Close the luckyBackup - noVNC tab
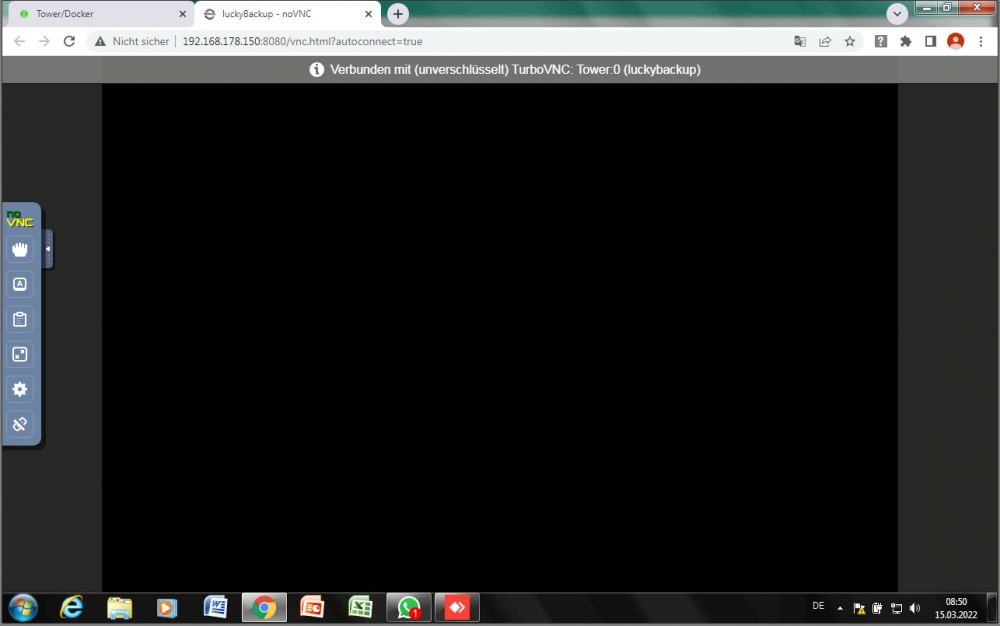 tap(368, 13)
